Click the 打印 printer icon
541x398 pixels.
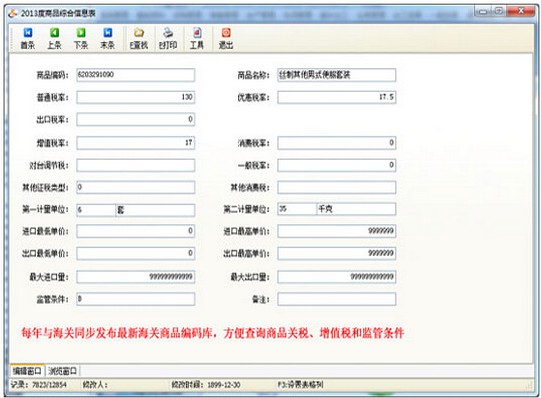[x=168, y=33]
